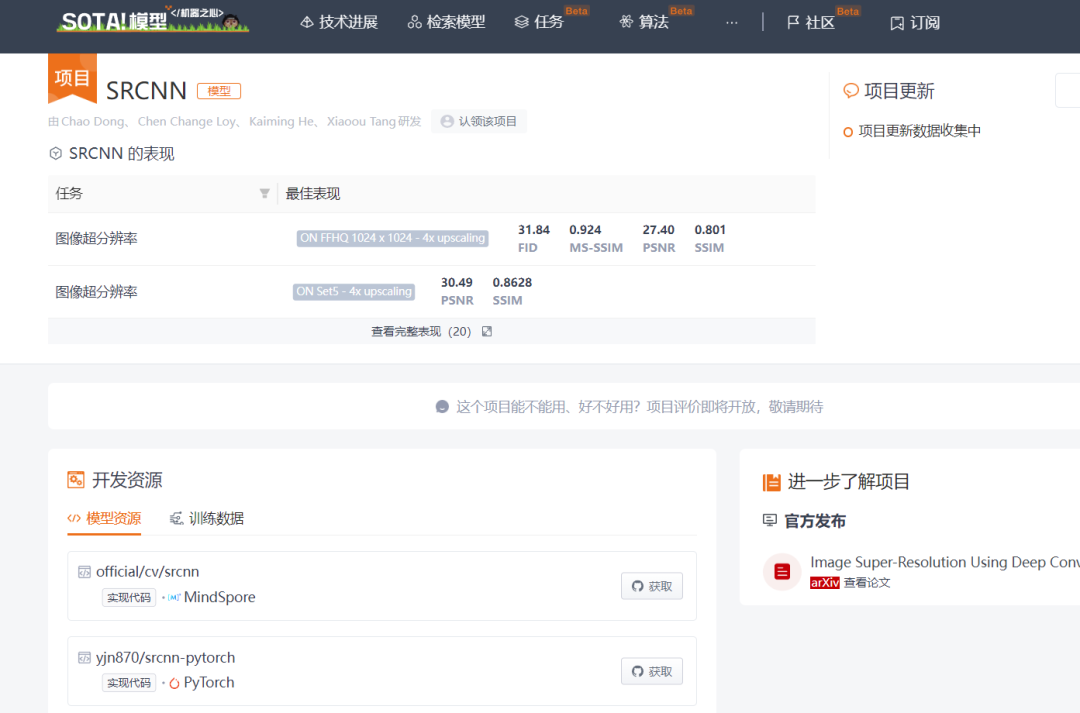The image size is (1080, 713).
Task: Open the external-link icon next to 查看完整表现
Action: coord(485,330)
